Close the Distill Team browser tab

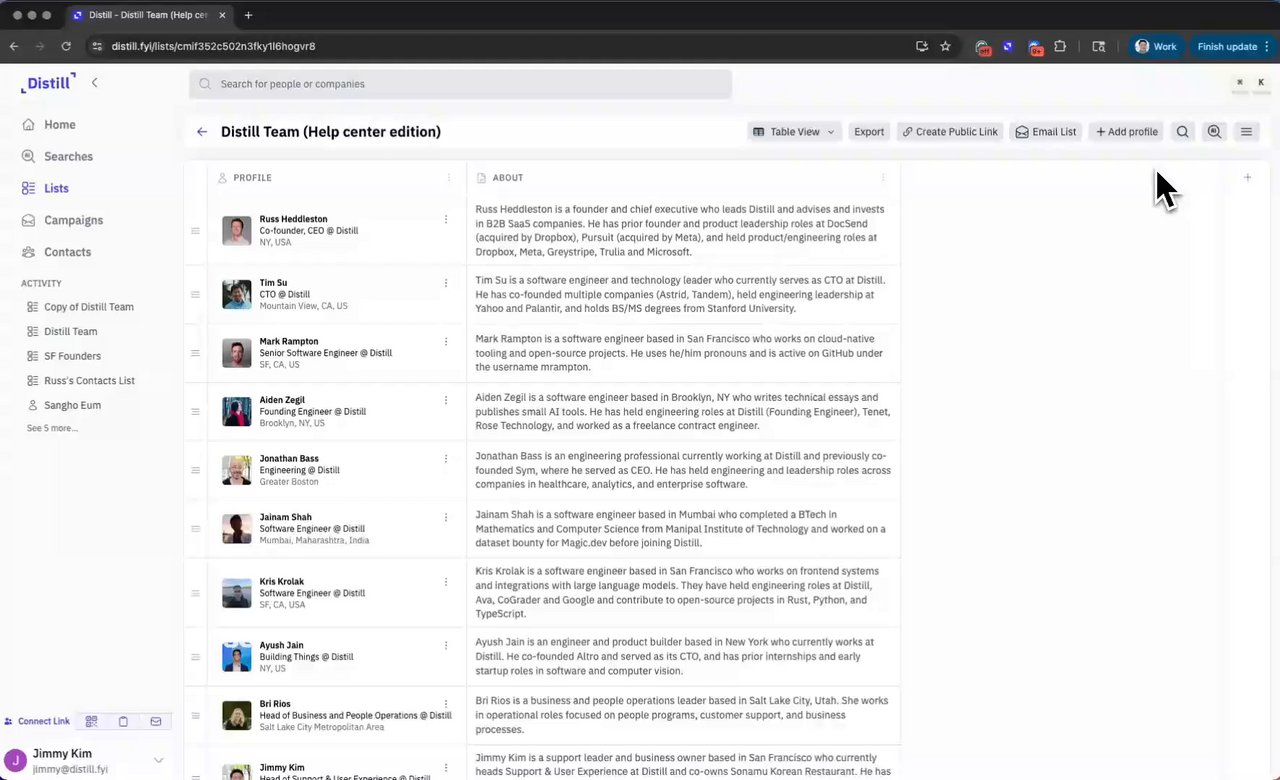pos(222,15)
